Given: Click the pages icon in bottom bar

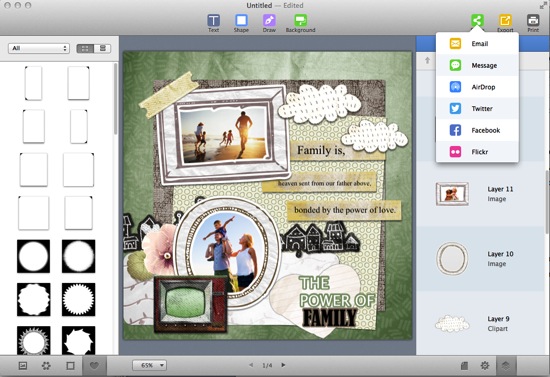Looking at the screenshot, I should point(464,366).
